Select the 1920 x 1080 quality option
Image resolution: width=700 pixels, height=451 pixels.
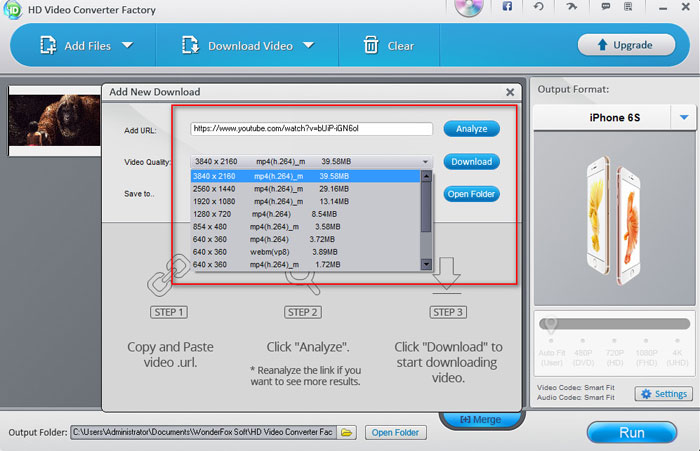click(305, 201)
